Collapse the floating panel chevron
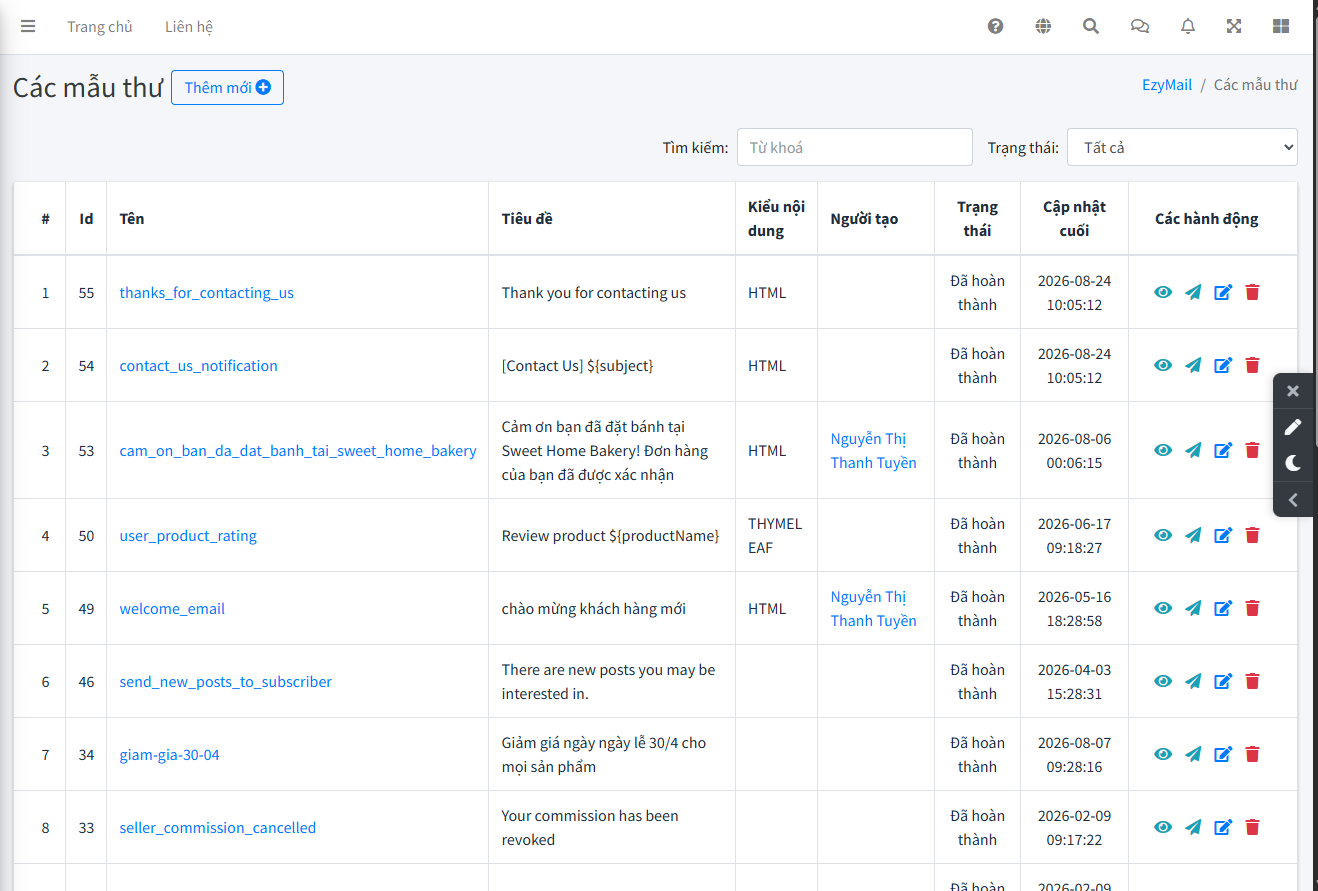 point(1293,499)
